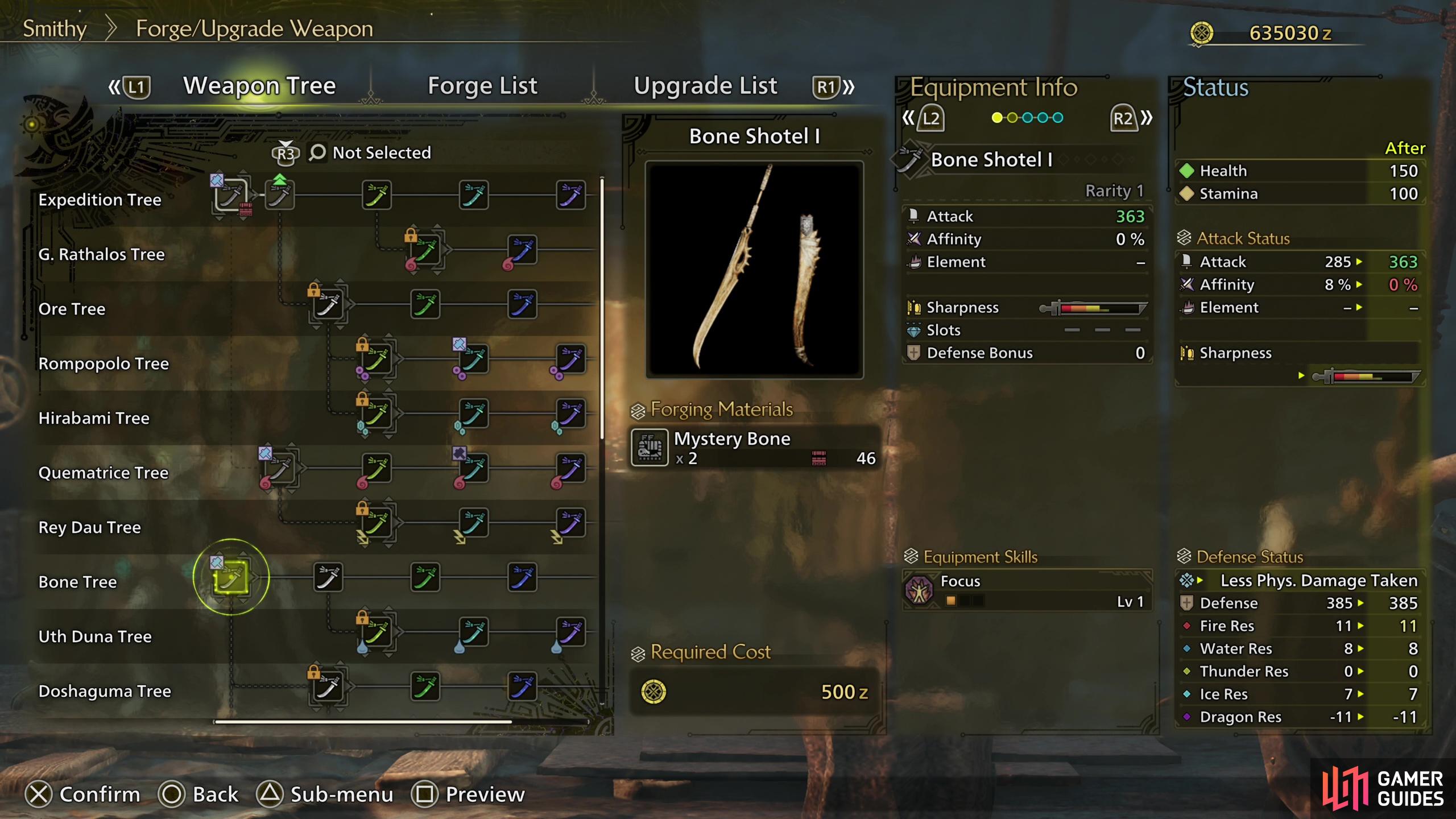This screenshot has height=819, width=1456.
Task: Click the Mystery Bone material icon
Action: pos(650,448)
